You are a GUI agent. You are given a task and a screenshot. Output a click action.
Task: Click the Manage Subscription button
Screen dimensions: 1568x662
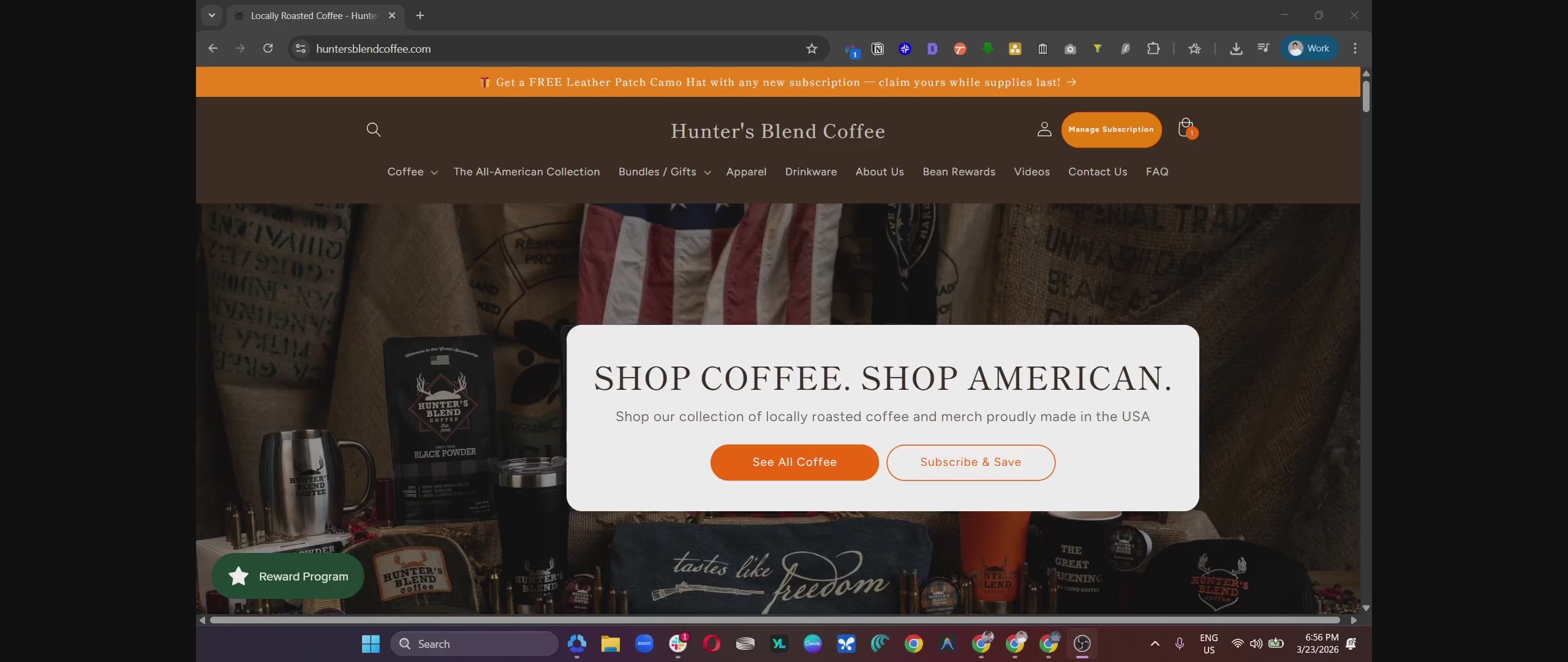click(1111, 129)
